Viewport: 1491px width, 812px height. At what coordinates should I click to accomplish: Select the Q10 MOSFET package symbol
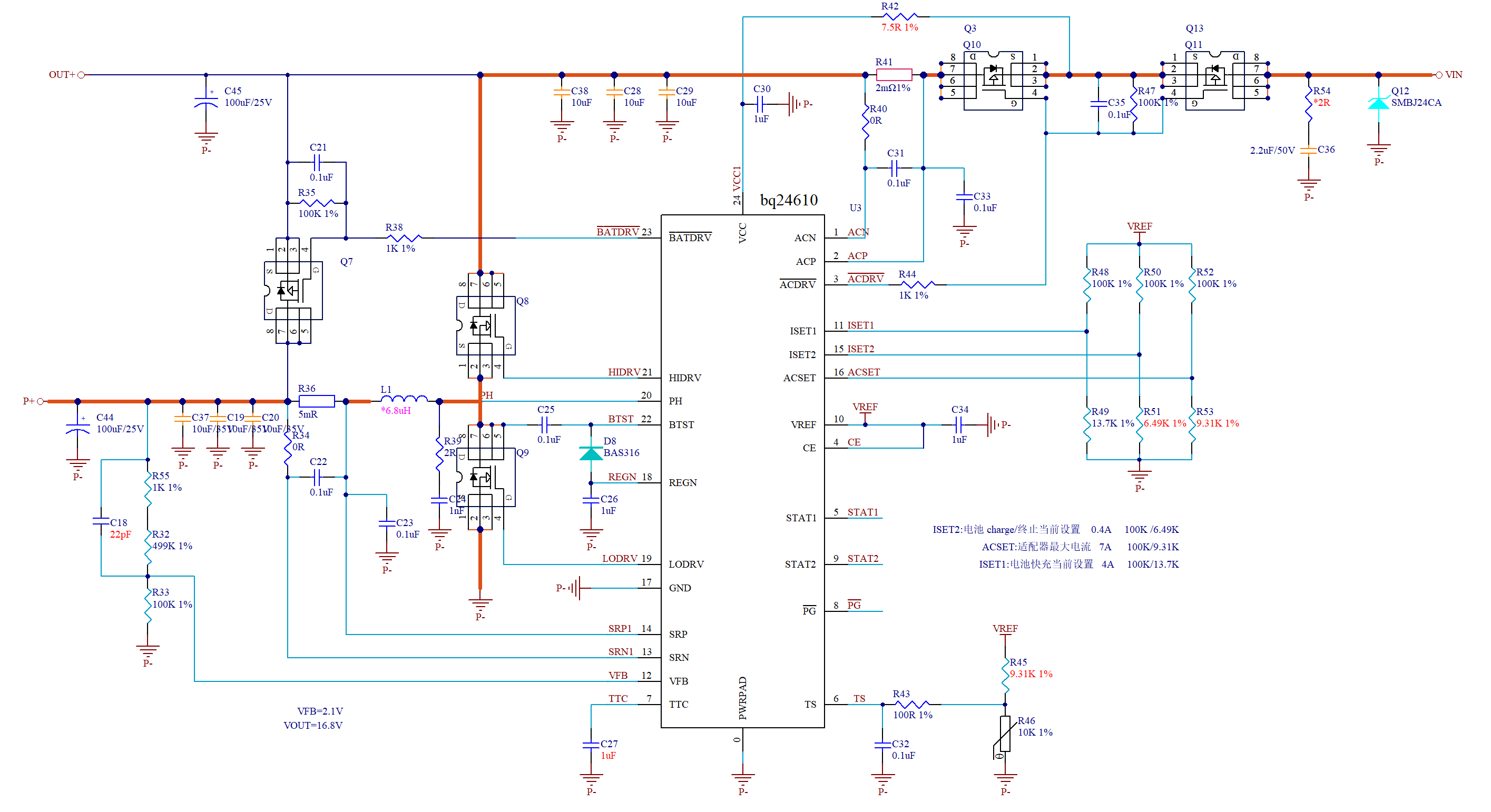tap(993, 81)
